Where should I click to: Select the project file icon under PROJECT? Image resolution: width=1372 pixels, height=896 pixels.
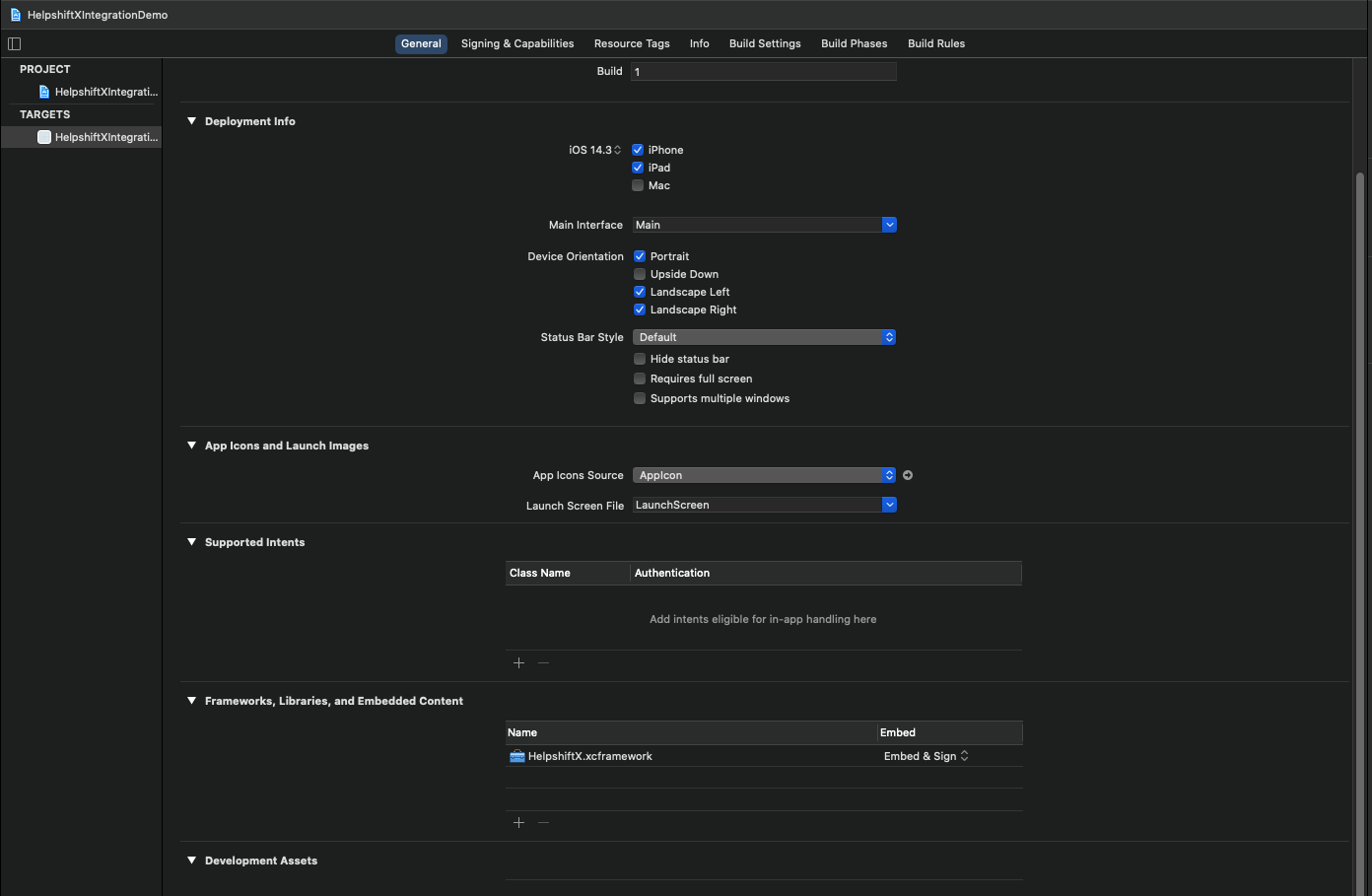coord(44,92)
